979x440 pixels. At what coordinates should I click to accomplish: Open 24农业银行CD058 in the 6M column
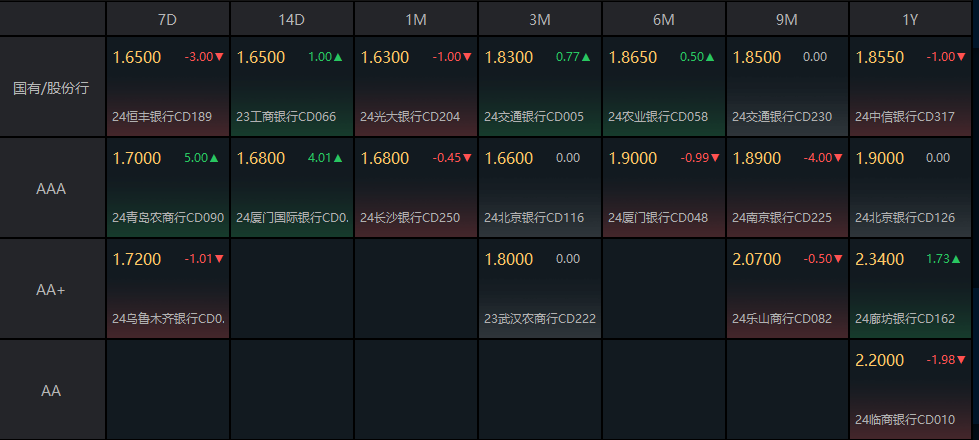(x=658, y=117)
